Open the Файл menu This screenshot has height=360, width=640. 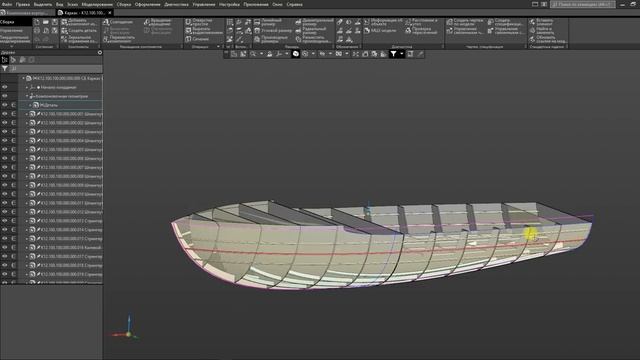pos(7,4)
